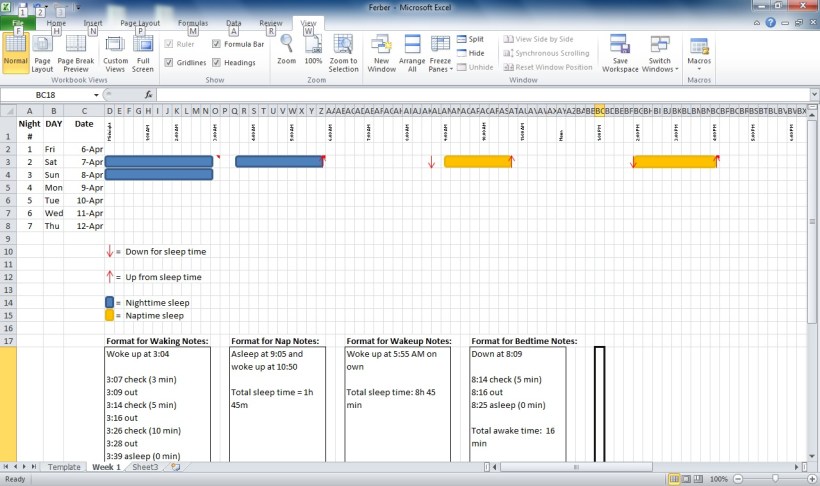Switch to Normal workbook view

pos(15,51)
